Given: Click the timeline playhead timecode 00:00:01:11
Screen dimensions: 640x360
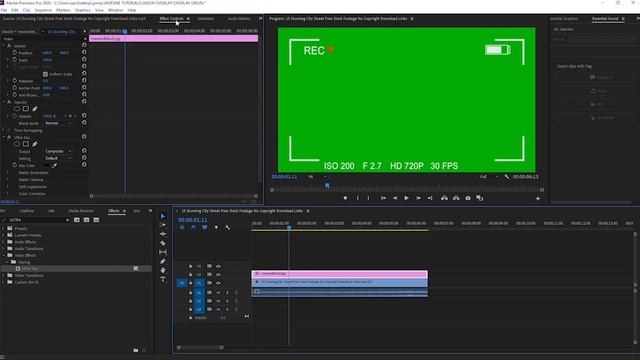Looking at the screenshot, I should coord(192,220).
